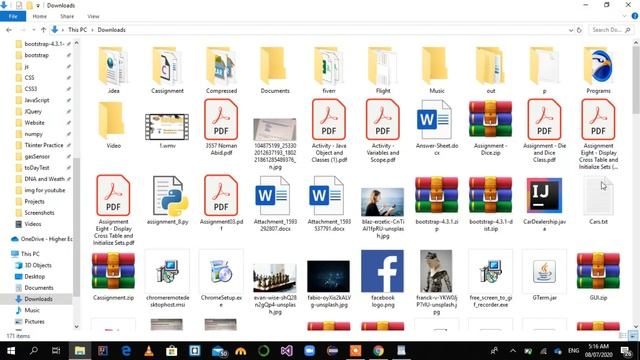Select 3557 Noman Abid.pdf file
The height and width of the screenshot is (360, 640).
[x=221, y=127]
